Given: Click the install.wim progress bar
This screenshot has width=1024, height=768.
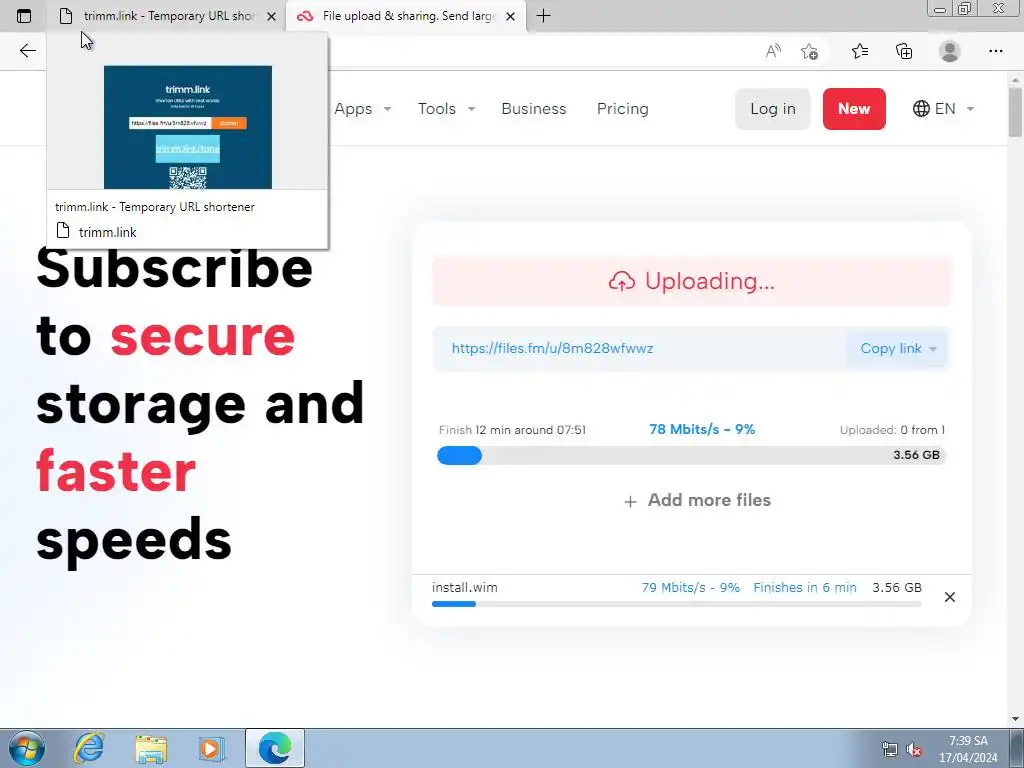Looking at the screenshot, I should 677,604.
